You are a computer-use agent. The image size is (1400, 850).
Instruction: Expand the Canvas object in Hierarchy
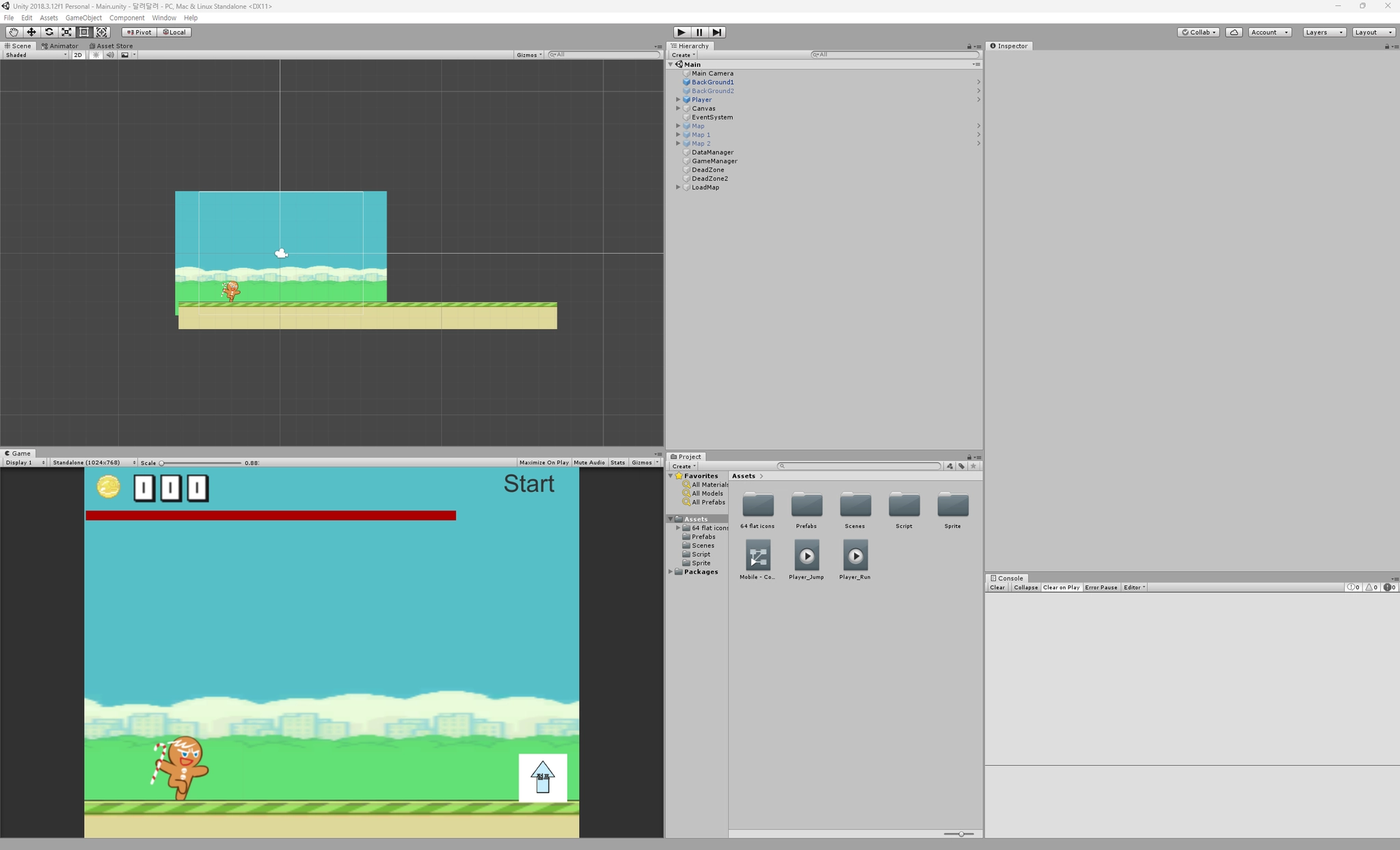tap(678, 109)
